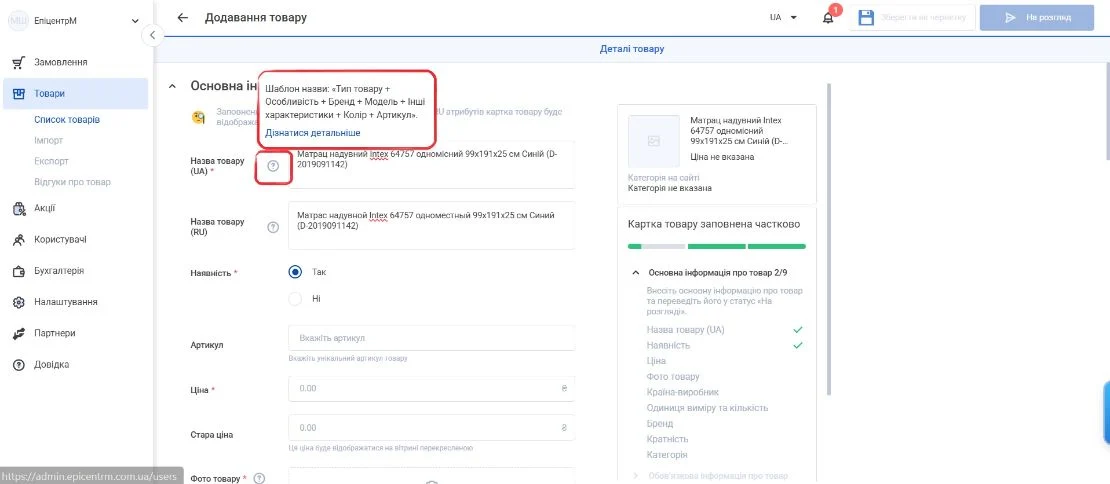This screenshot has width=1110, height=484.
Task: Click Наявність checklist item
Action: (x=668, y=345)
